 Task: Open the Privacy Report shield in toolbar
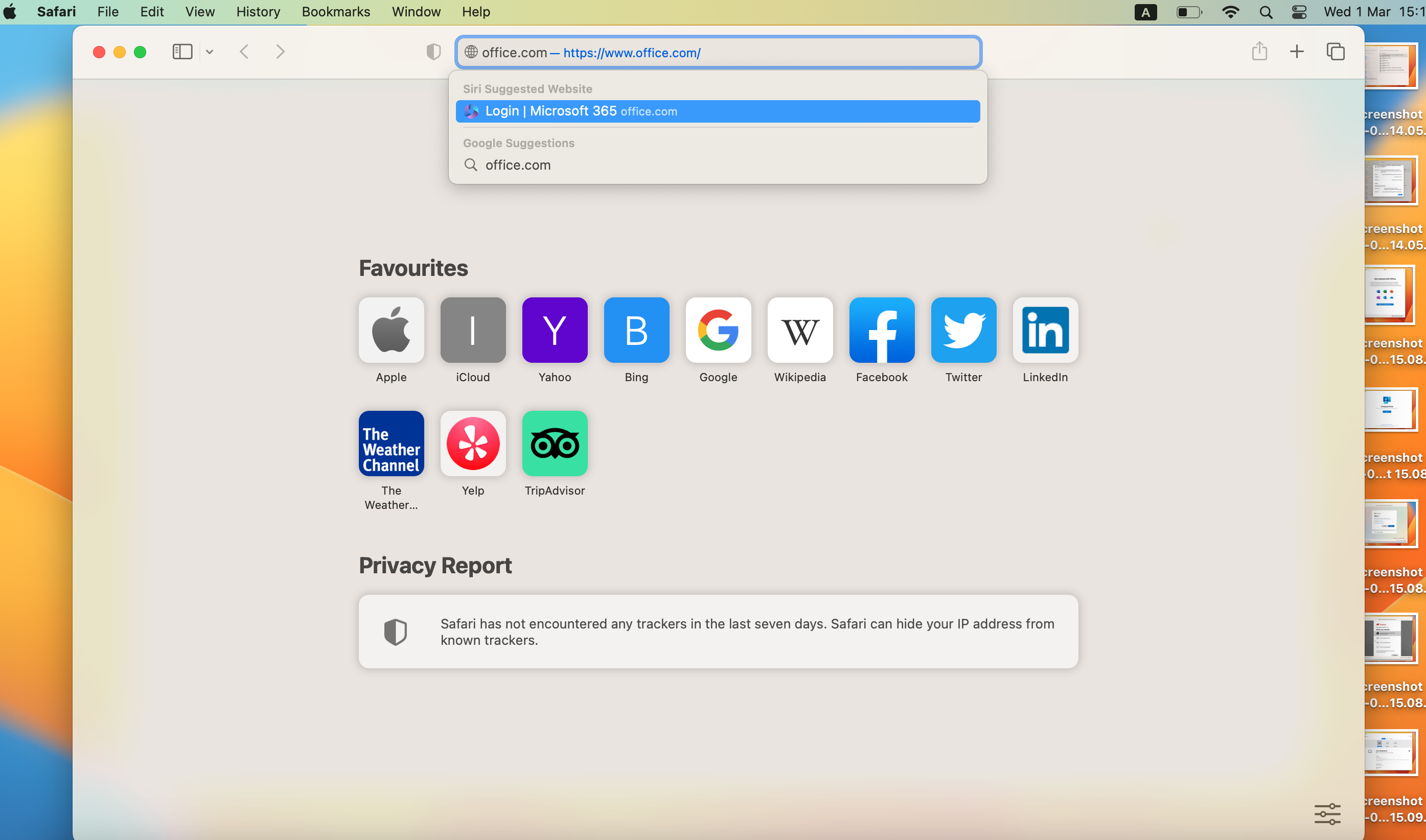(433, 52)
